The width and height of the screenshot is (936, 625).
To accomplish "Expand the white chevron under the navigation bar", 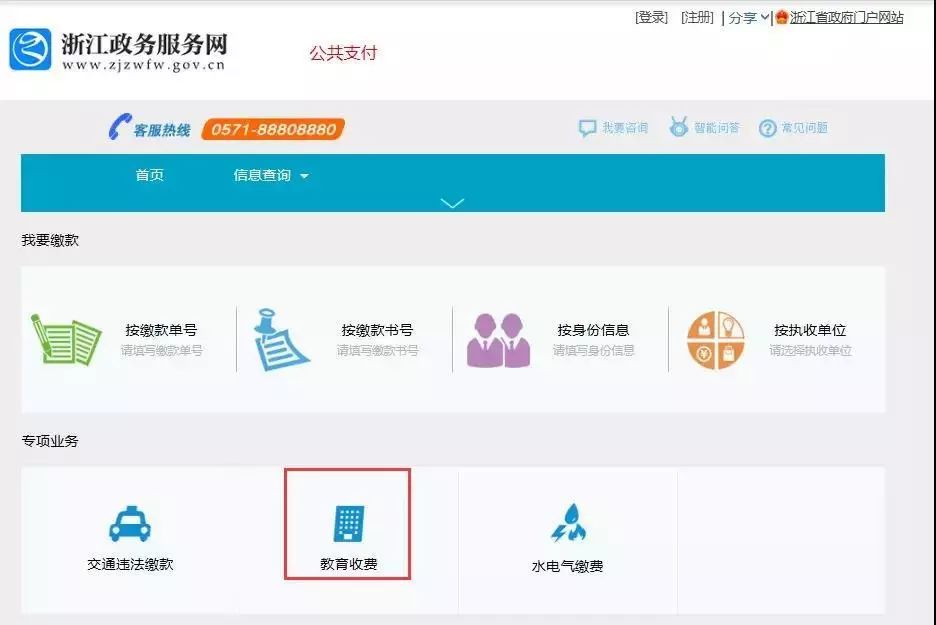I will 452,203.
